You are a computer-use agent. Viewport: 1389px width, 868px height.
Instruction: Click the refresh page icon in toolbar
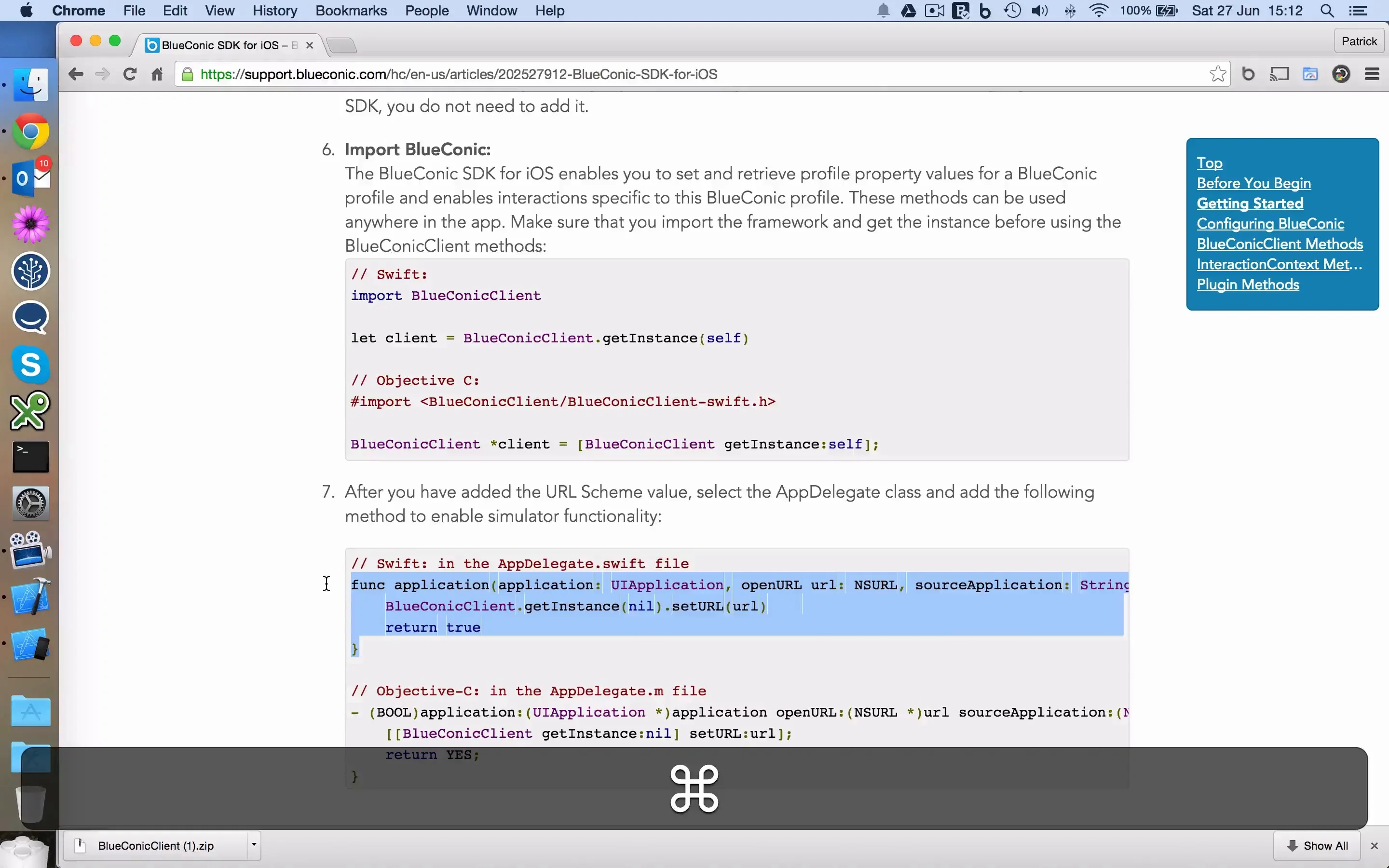tap(130, 74)
